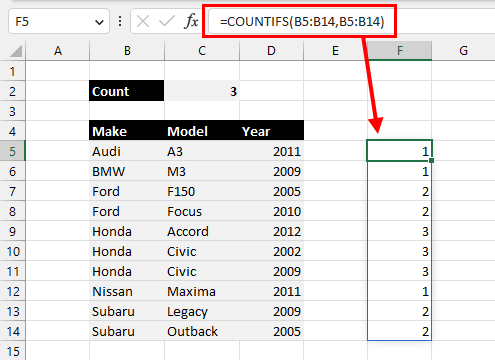Screen dimensions: 495x360
Task: Select row 15 header
Action: pos(13,351)
